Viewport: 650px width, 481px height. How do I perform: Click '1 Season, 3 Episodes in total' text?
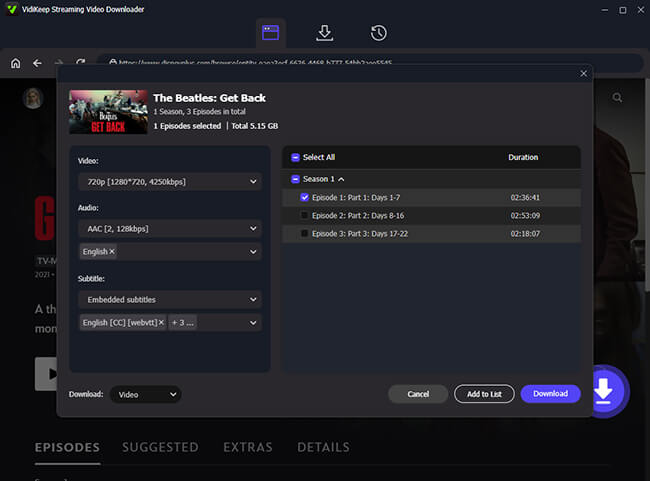pyautogui.click(x=199, y=112)
